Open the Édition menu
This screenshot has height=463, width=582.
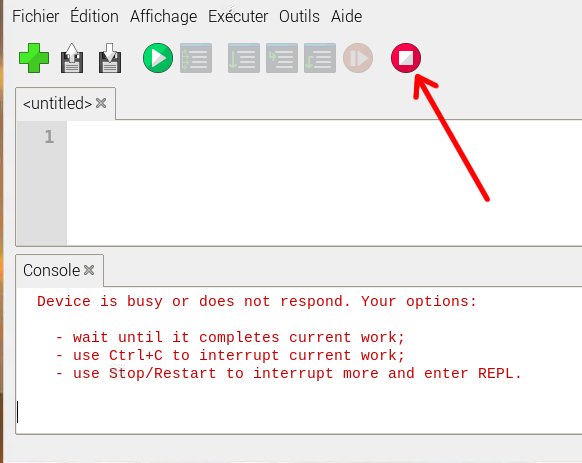point(94,16)
